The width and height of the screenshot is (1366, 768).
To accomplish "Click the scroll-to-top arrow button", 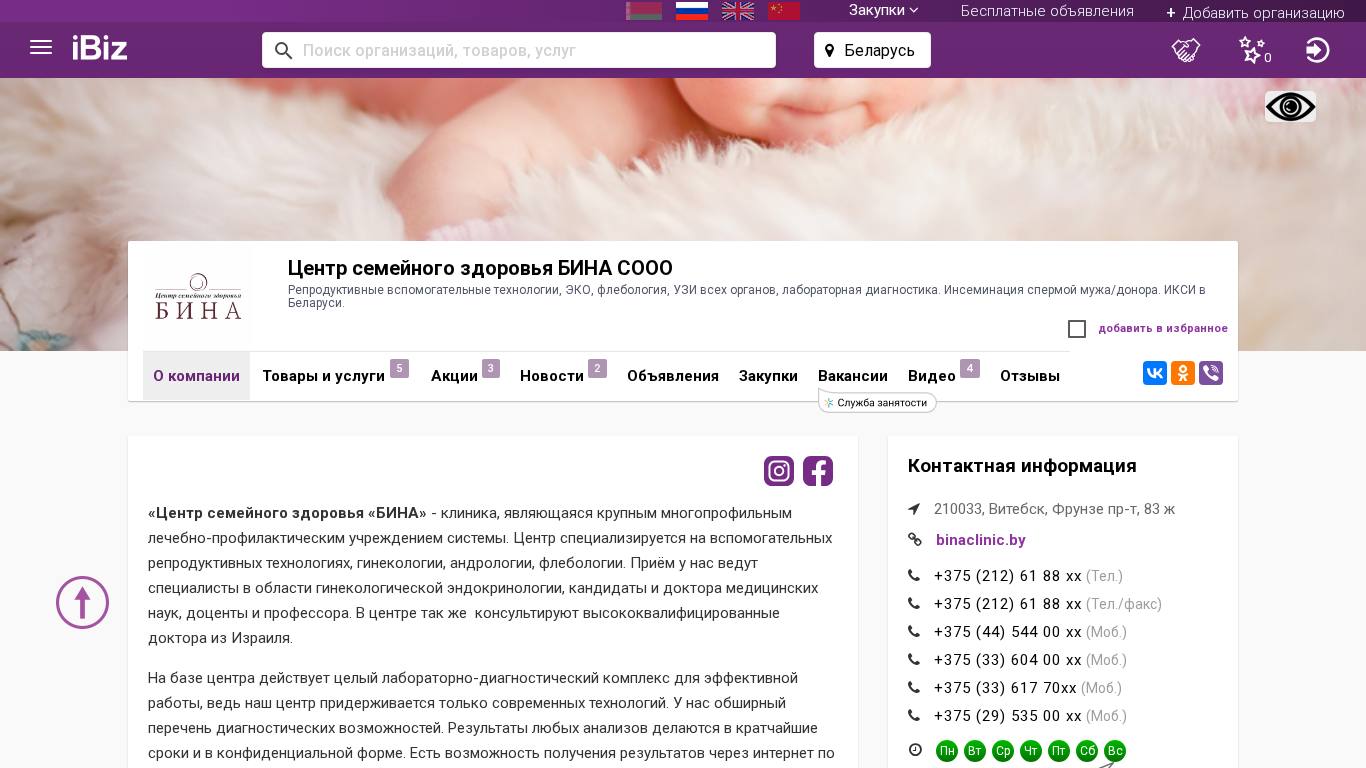I will [82, 602].
